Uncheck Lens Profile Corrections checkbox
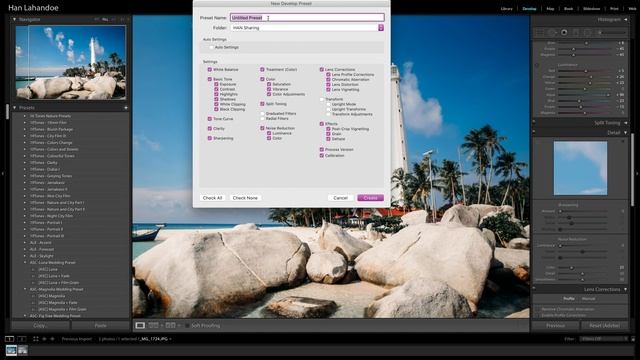640x360 pixels. 328,75
